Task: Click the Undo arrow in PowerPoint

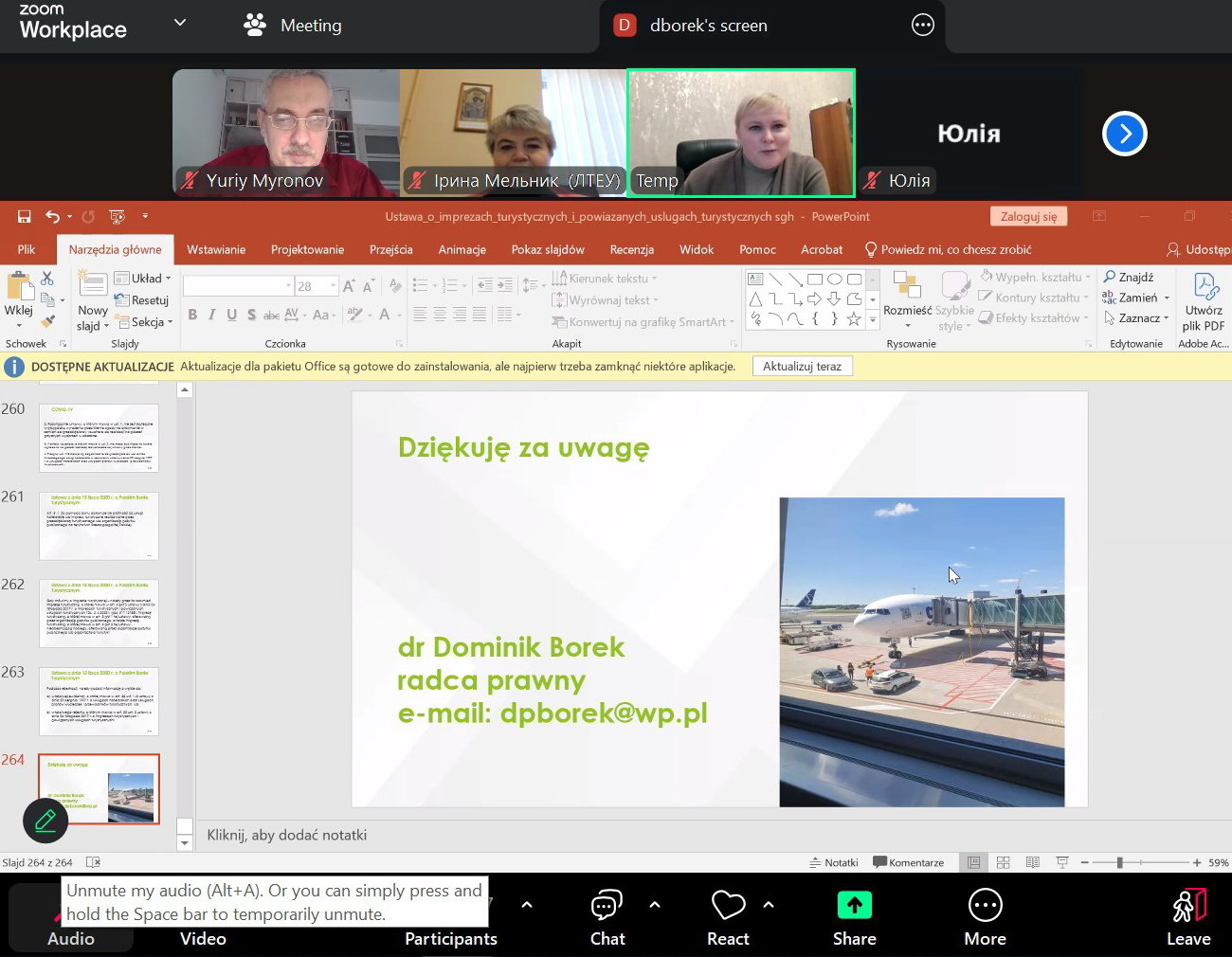Action: point(53,217)
